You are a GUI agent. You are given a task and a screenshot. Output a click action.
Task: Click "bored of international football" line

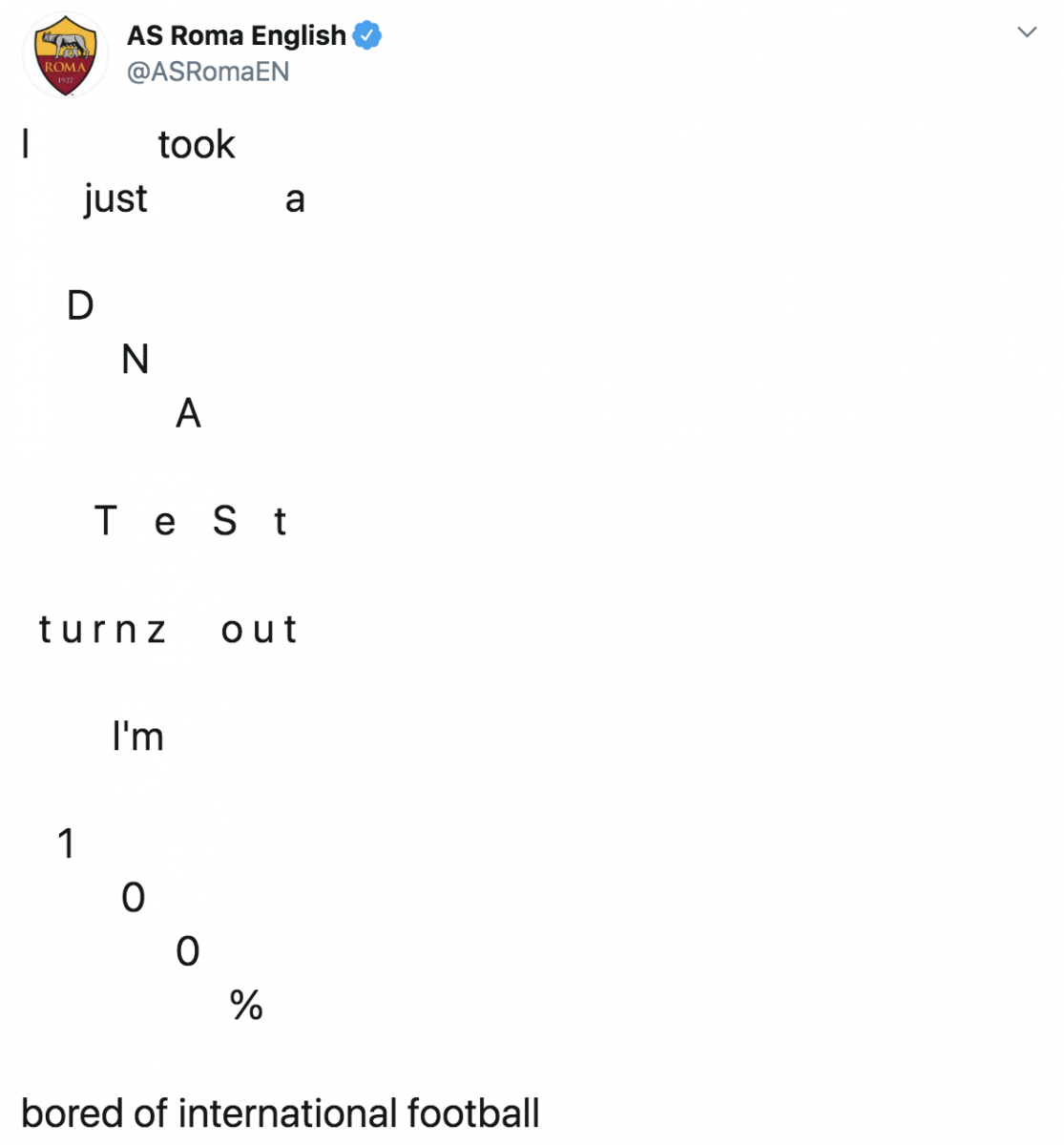[281, 1114]
